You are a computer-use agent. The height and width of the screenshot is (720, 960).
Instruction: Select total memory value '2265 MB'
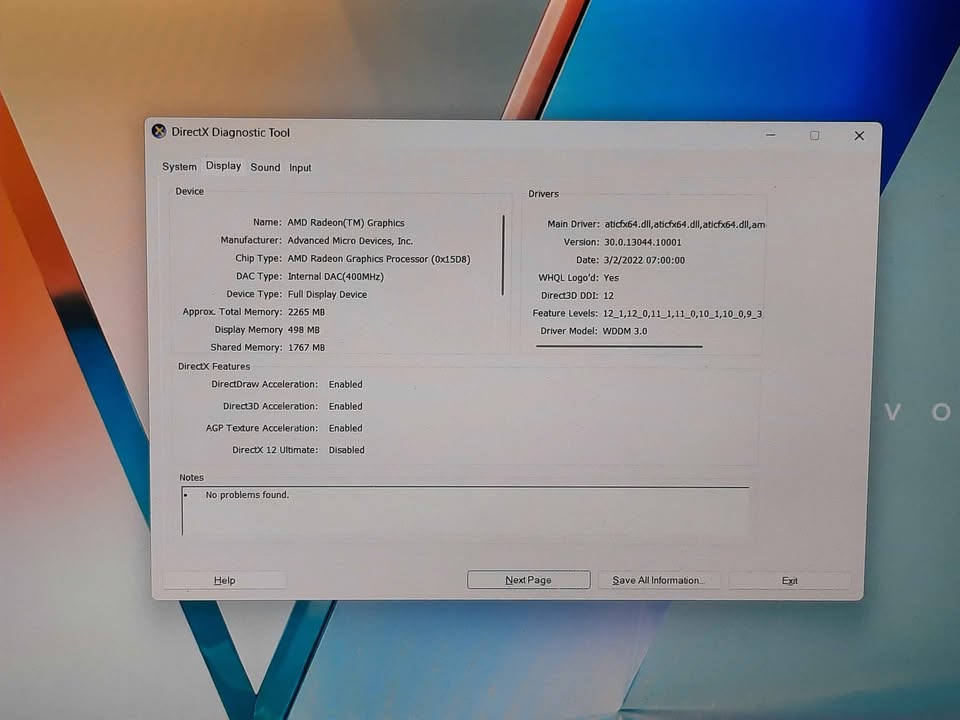306,312
